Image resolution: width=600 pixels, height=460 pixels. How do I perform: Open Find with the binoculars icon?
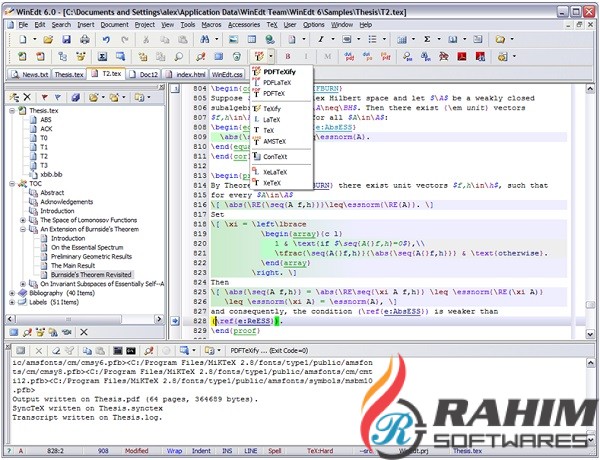[x=205, y=39]
